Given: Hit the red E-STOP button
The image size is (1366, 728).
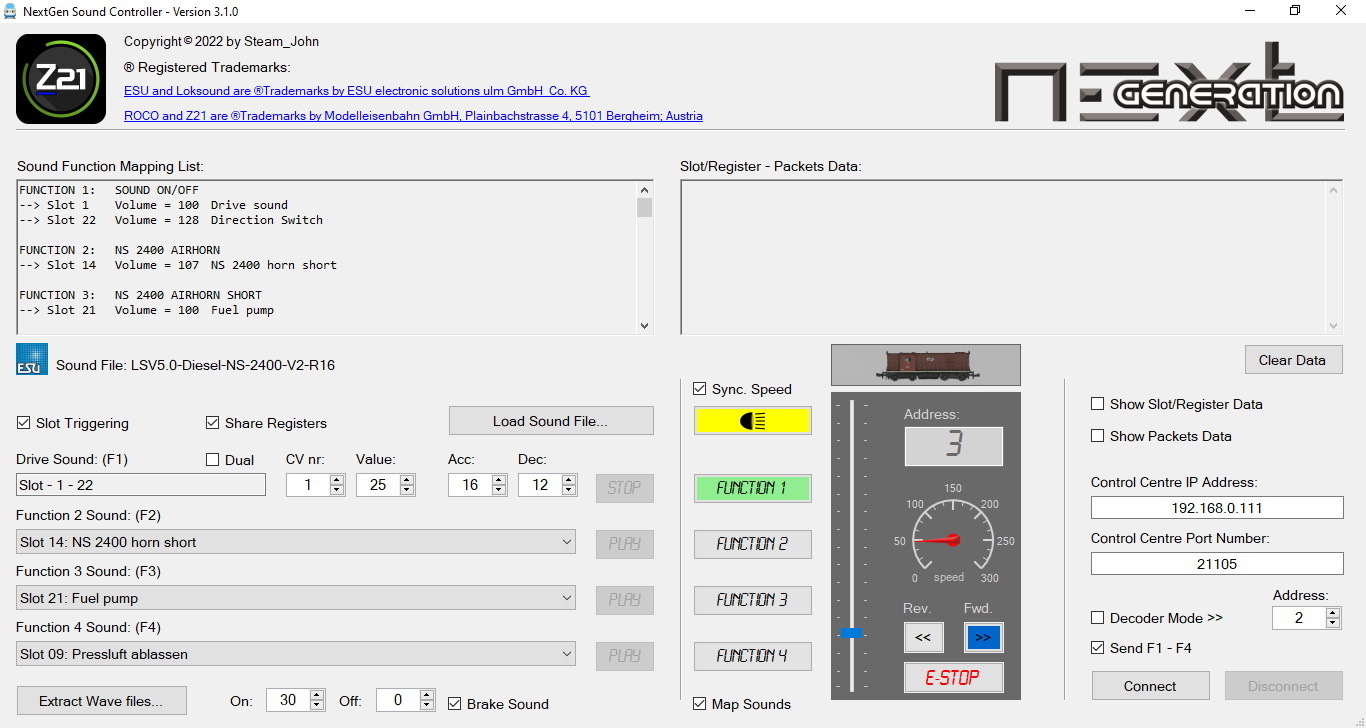Looking at the screenshot, I should tap(953, 677).
